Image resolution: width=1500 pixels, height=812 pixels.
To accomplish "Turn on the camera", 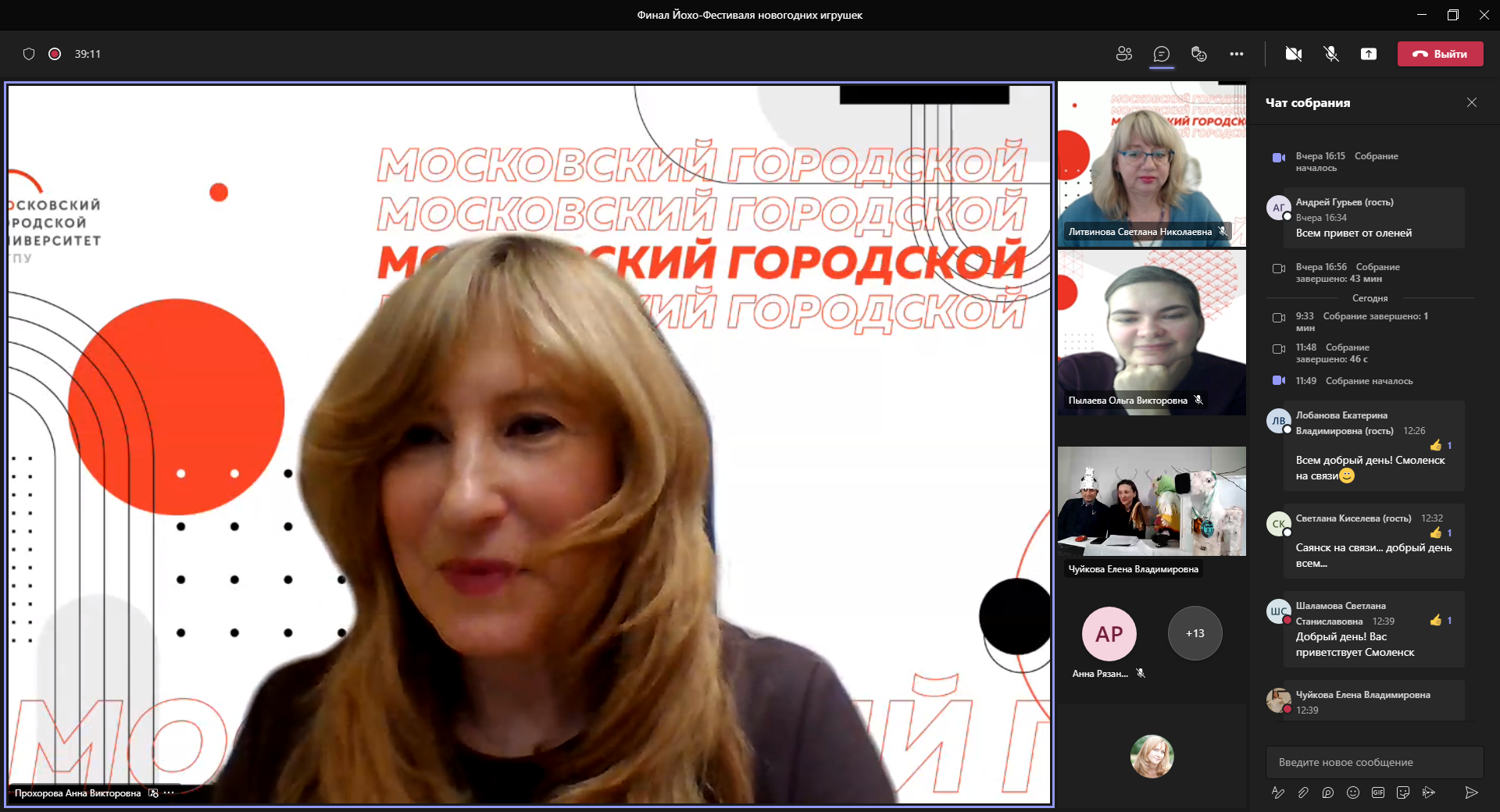I will tap(1294, 54).
